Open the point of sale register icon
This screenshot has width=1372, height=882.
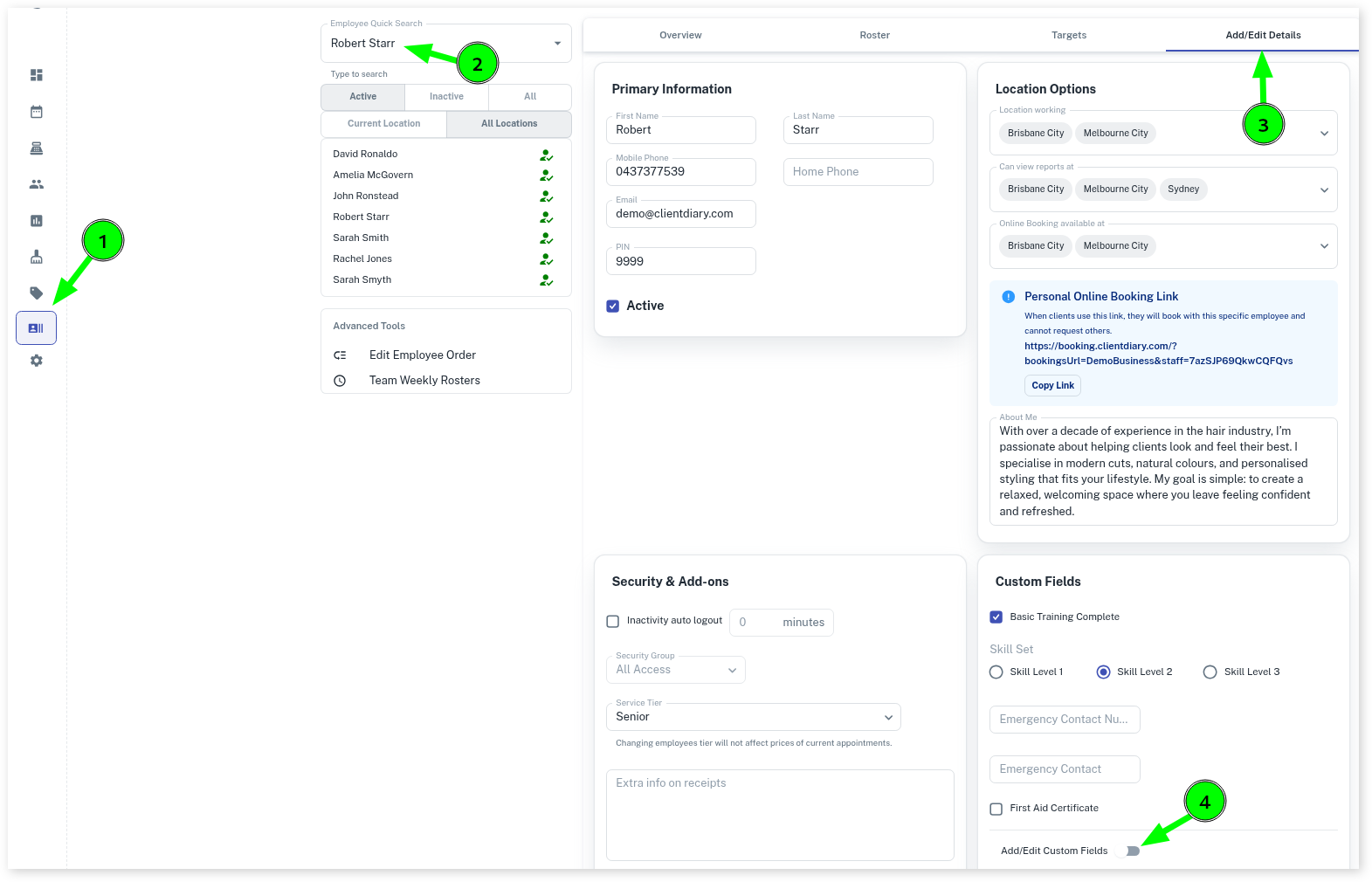[x=36, y=148]
